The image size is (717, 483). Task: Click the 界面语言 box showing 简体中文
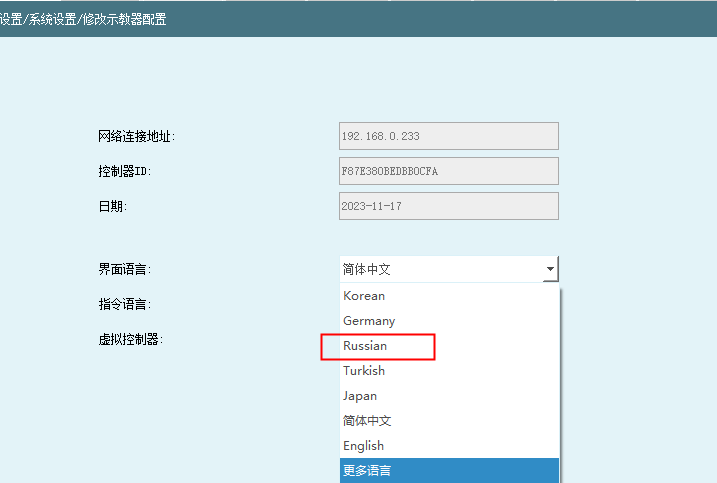point(440,269)
